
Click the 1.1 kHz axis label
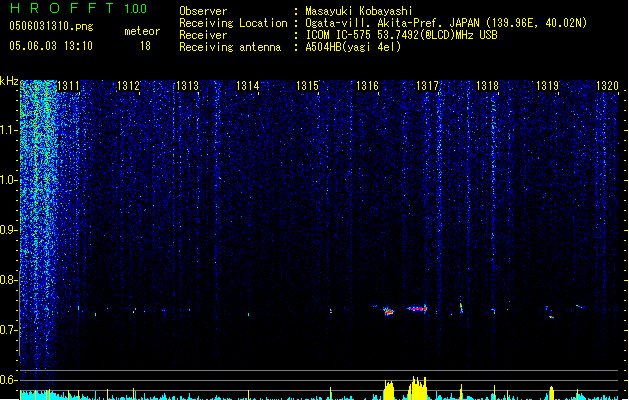tap(8, 130)
